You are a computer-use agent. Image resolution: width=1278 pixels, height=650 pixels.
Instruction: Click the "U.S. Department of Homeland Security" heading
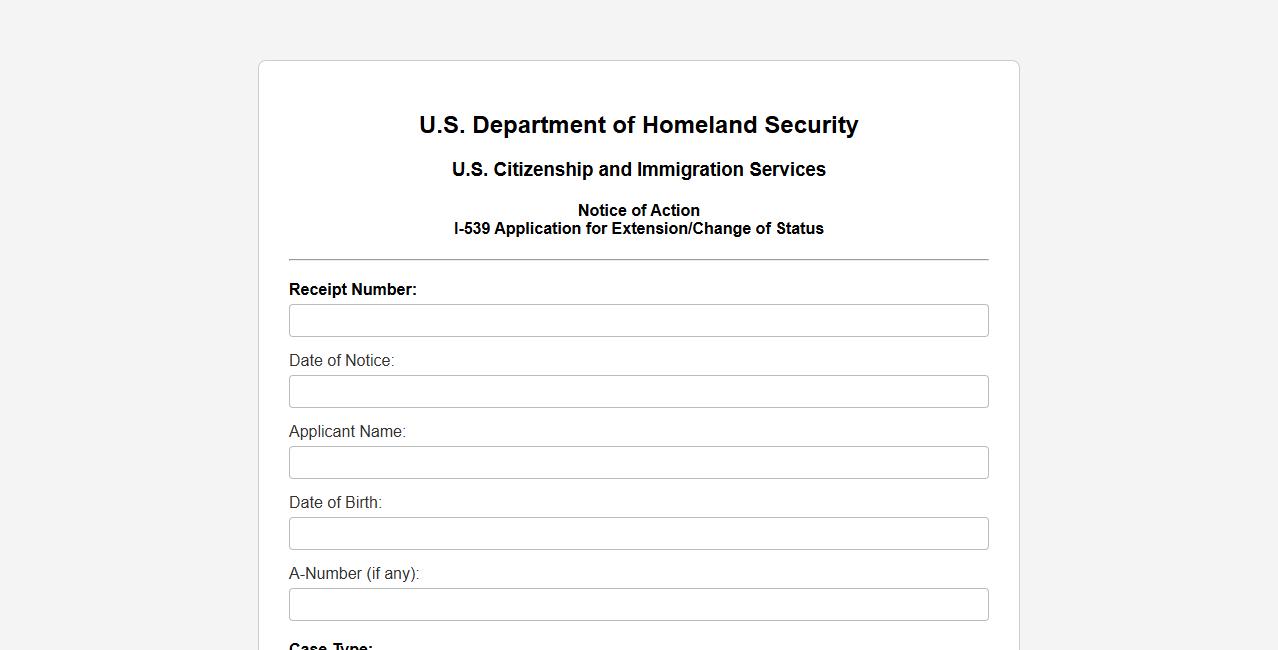point(638,126)
